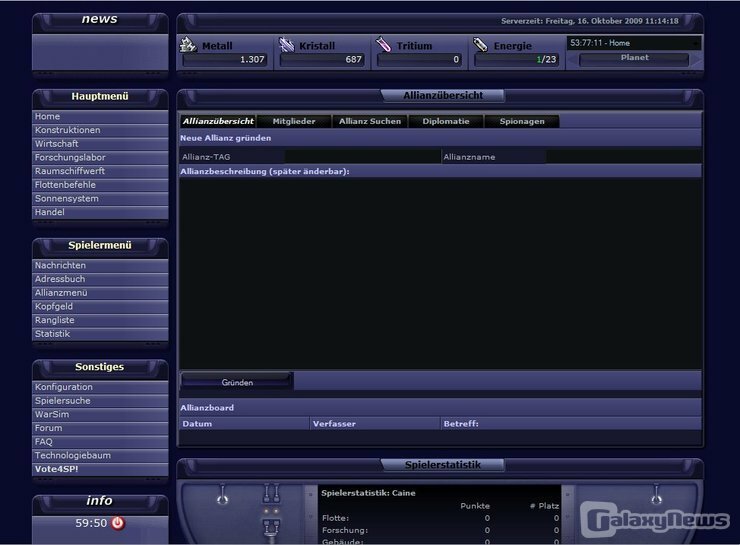This screenshot has height=545, width=740.
Task: Focus the Allianz-TAG input field
Action: [362, 157]
